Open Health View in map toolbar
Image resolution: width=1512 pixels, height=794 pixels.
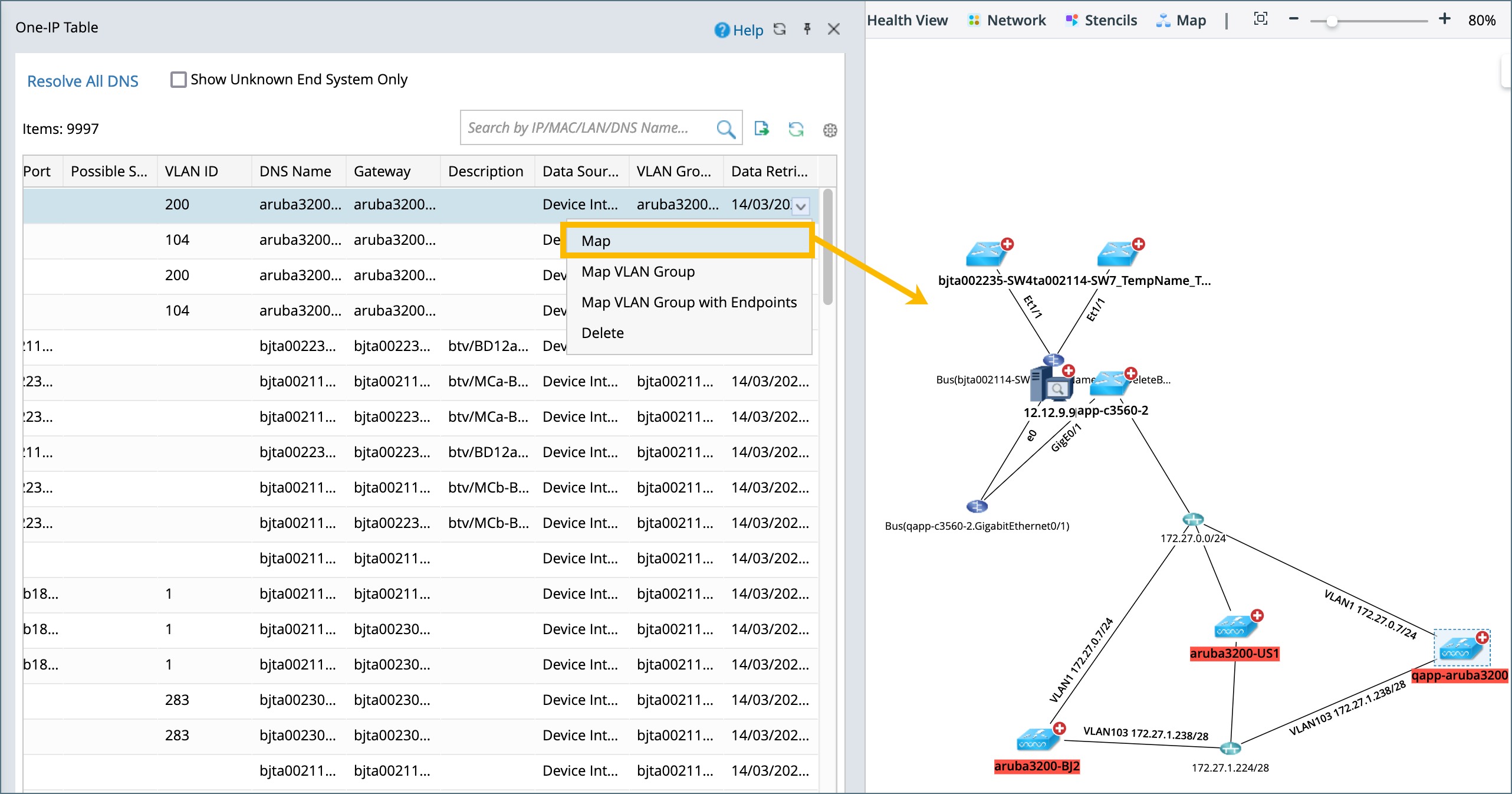907,20
